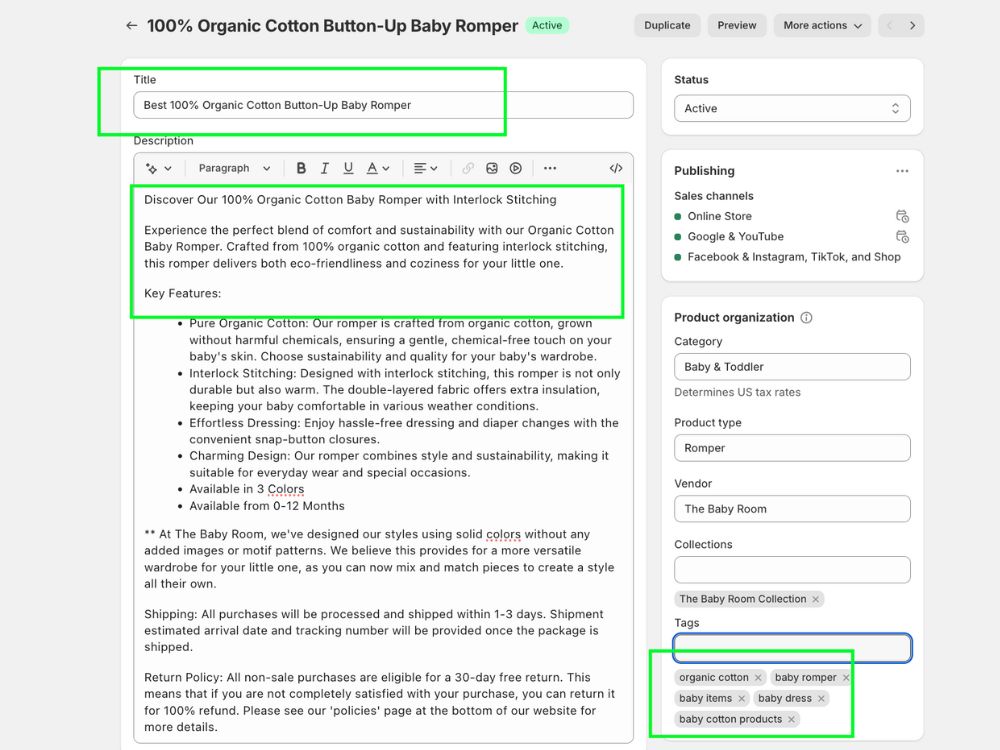Click the 'Determines US tax rates' note
The width and height of the screenshot is (1000, 750).
(737, 392)
